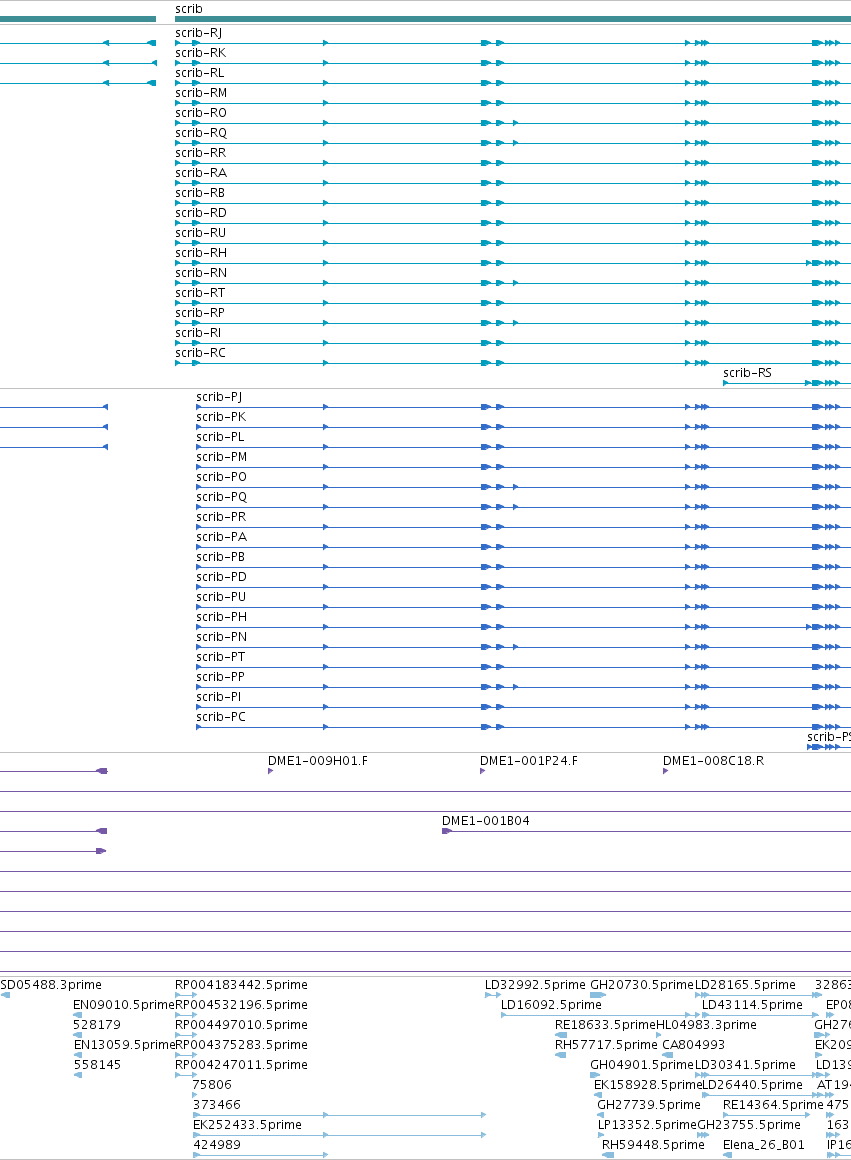Choose the scrib-PQ CDS
This screenshot has width=851, height=1160.
221,496
